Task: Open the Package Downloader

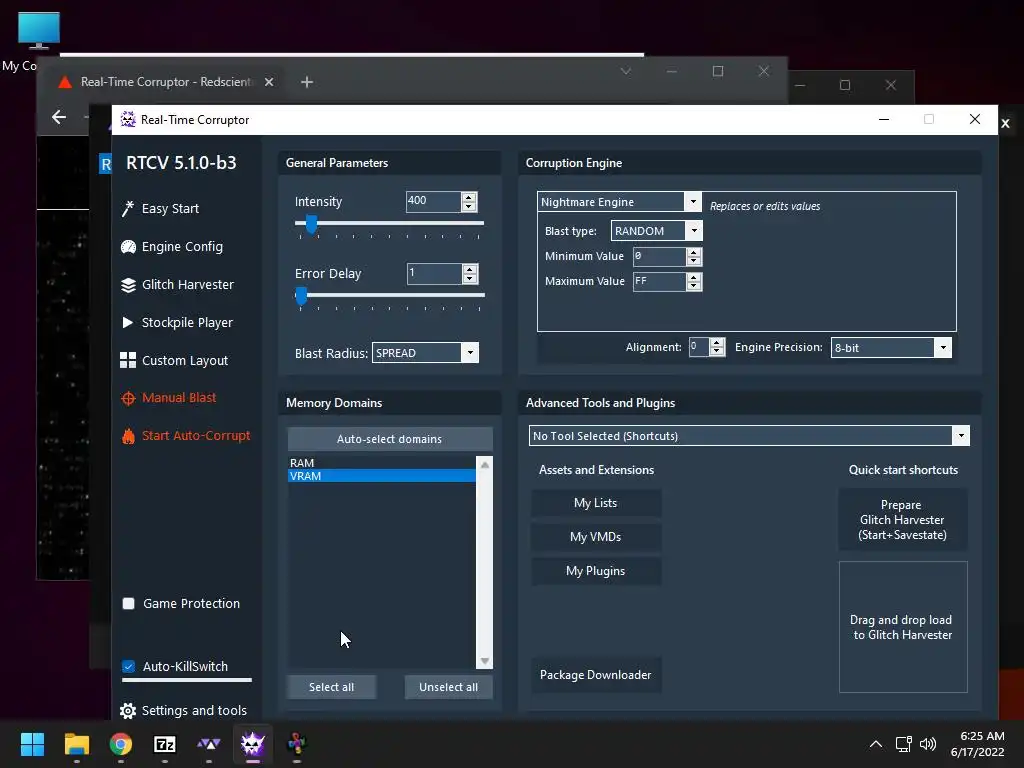Action: [596, 675]
